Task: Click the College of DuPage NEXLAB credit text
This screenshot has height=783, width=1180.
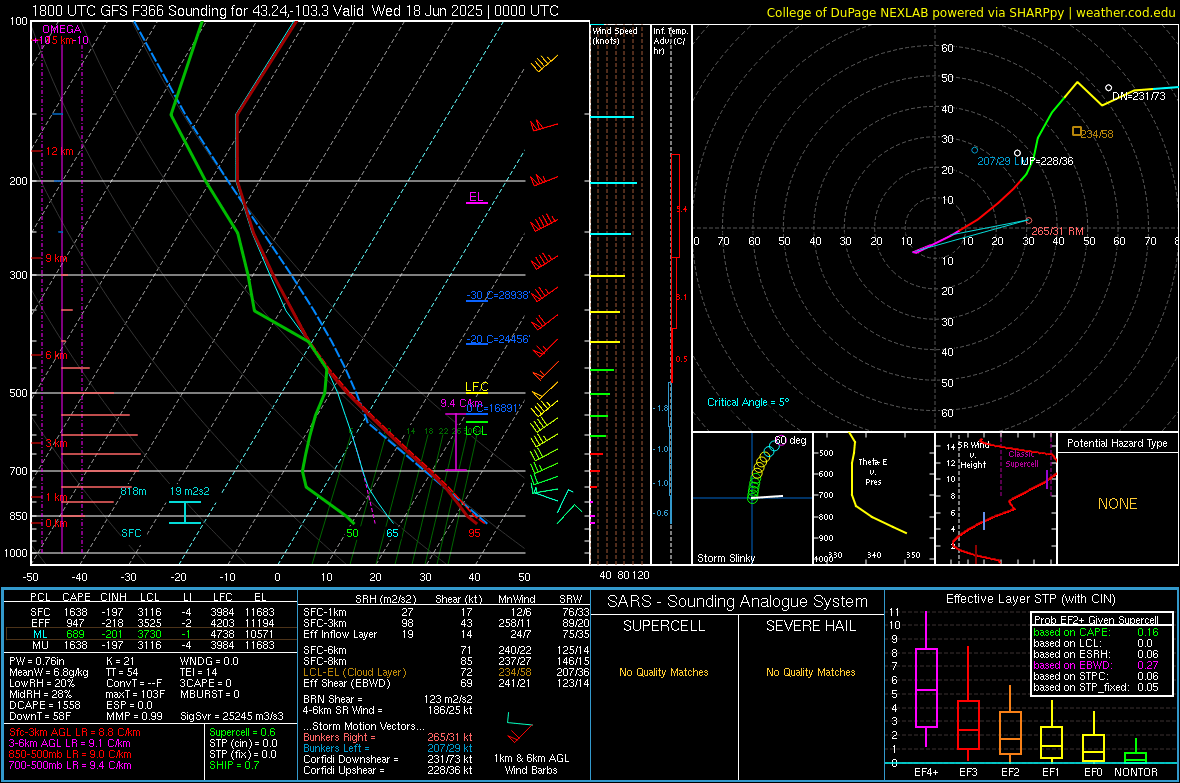Action: tap(970, 12)
